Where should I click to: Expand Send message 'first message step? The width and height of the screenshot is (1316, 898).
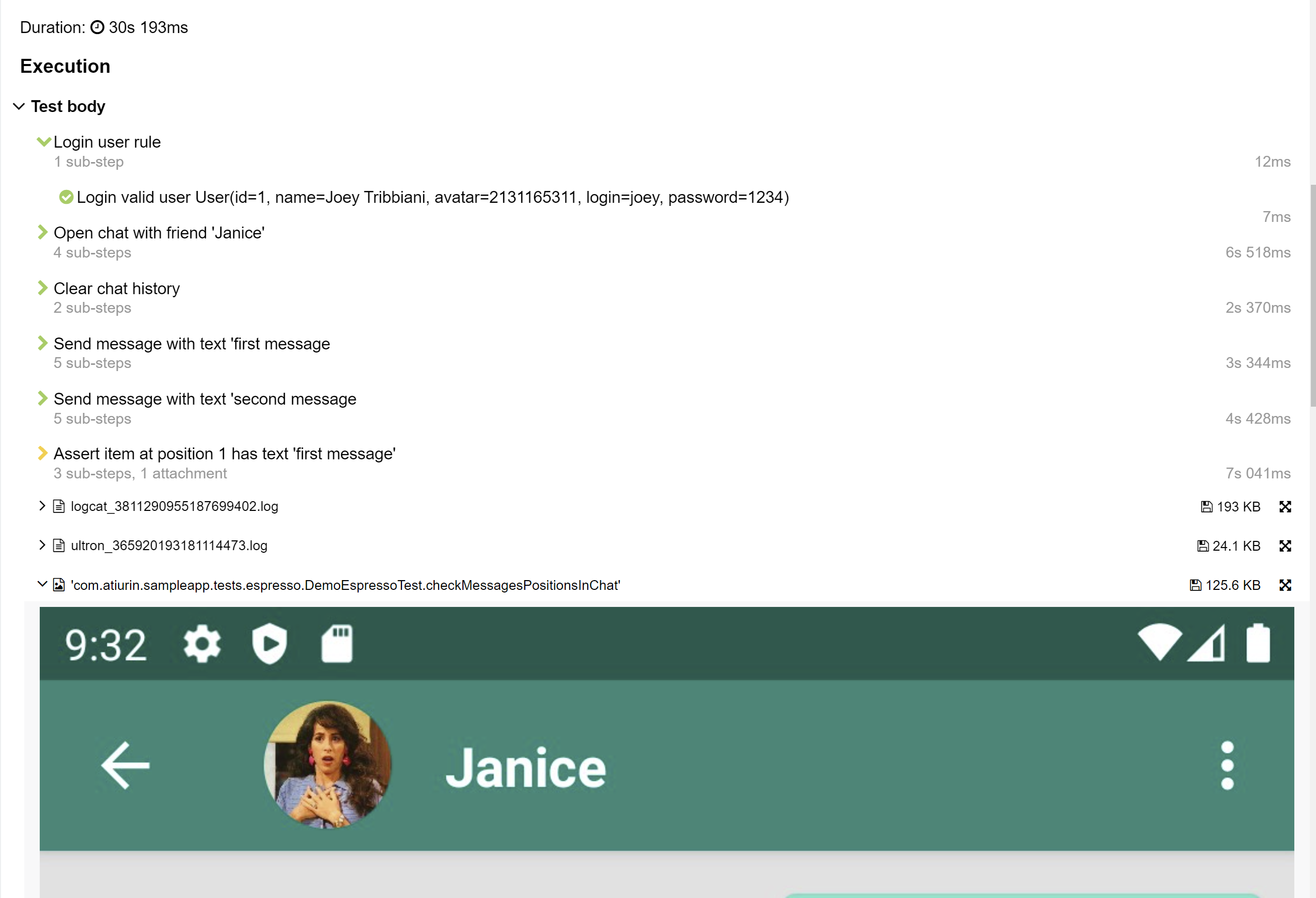(42, 343)
